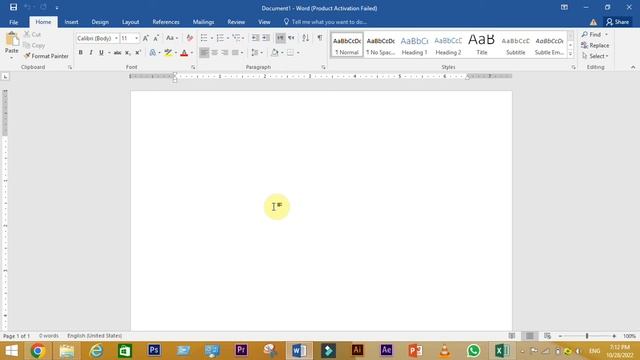Screen dimensions: 640x360
Task: Click the Save icon in the quick access toolbar
Action: [x=13, y=7]
